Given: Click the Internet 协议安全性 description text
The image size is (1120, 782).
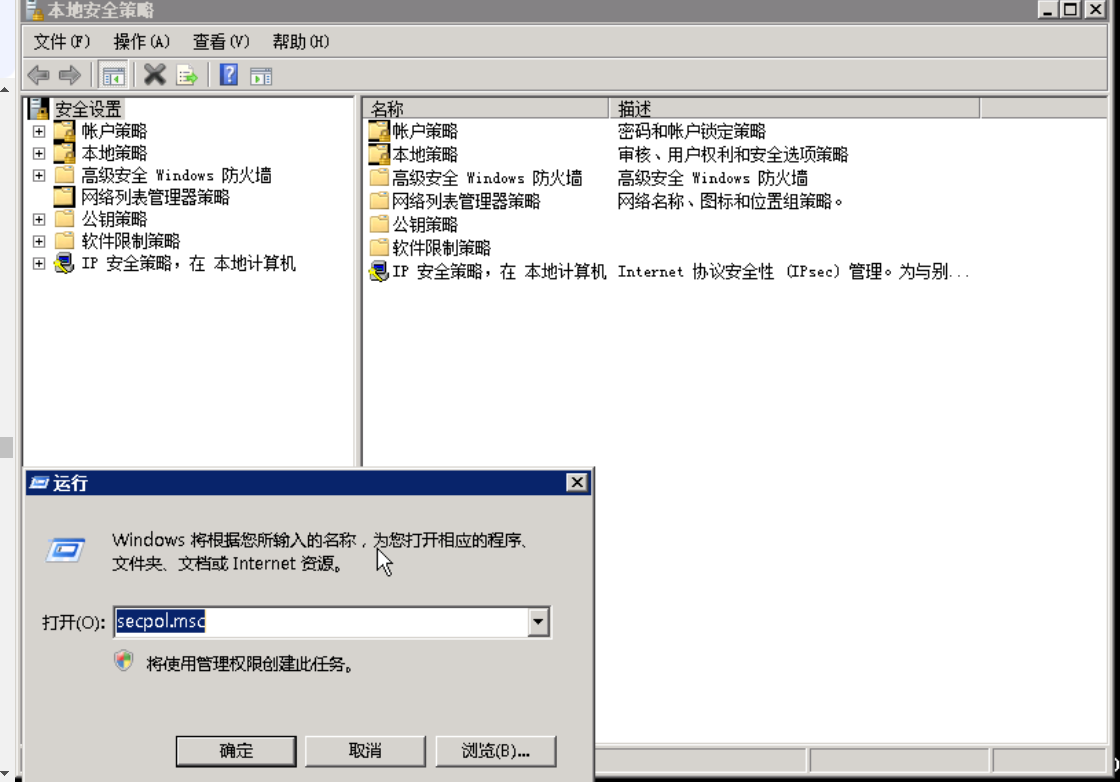Looking at the screenshot, I should point(793,271).
